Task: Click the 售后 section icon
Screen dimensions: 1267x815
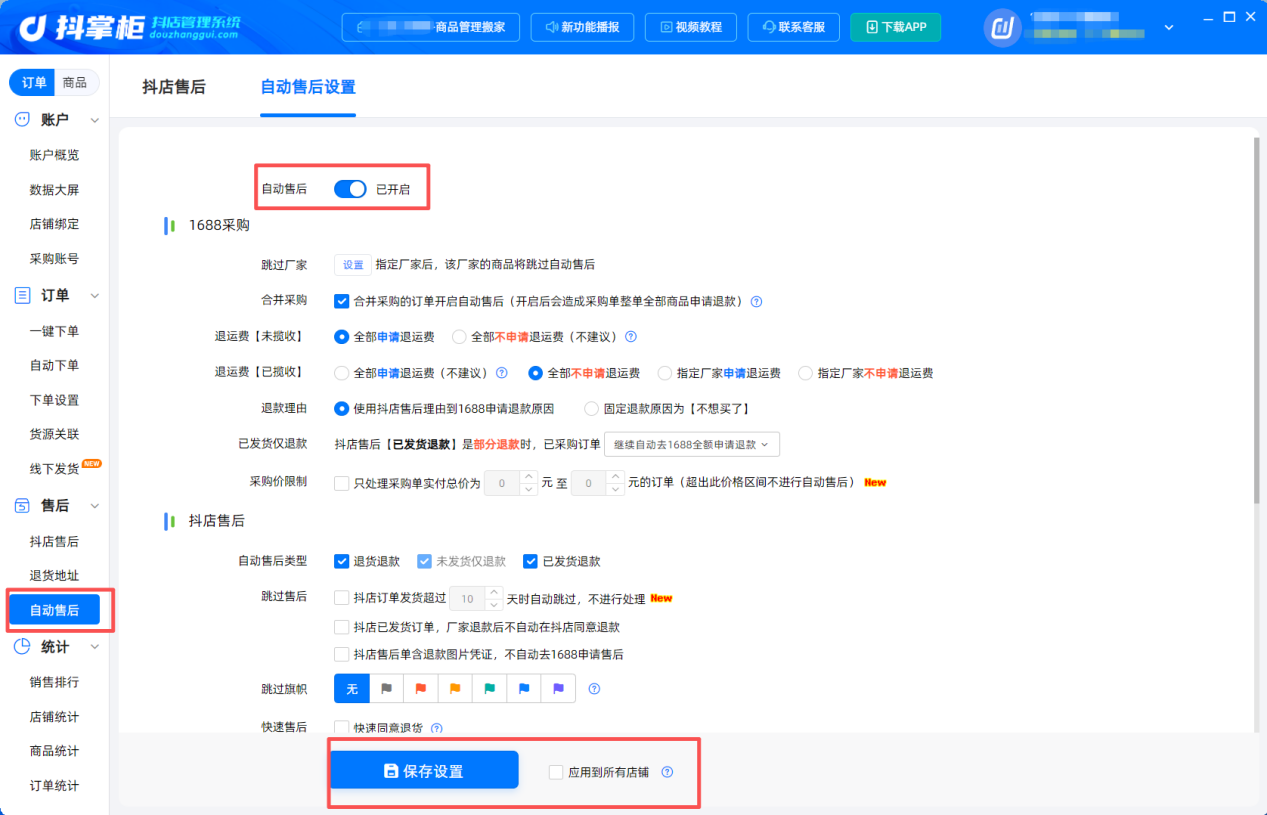Action: coord(22,506)
